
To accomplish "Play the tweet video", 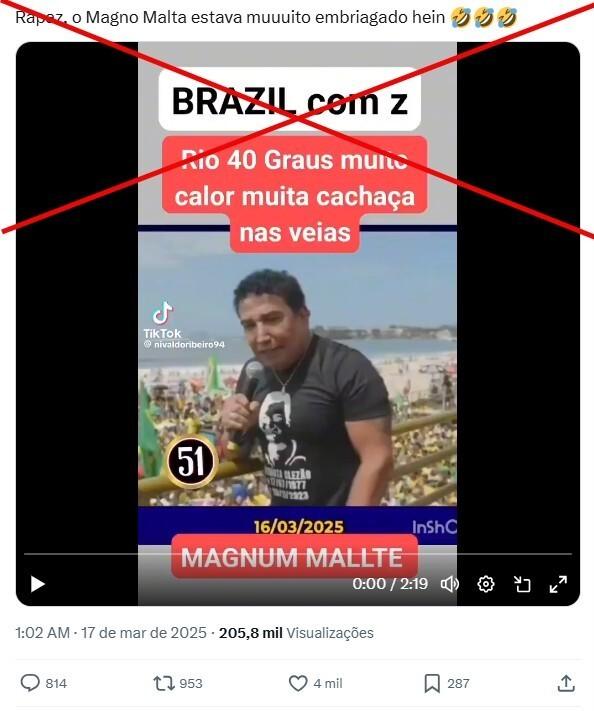I will click(x=38, y=584).
